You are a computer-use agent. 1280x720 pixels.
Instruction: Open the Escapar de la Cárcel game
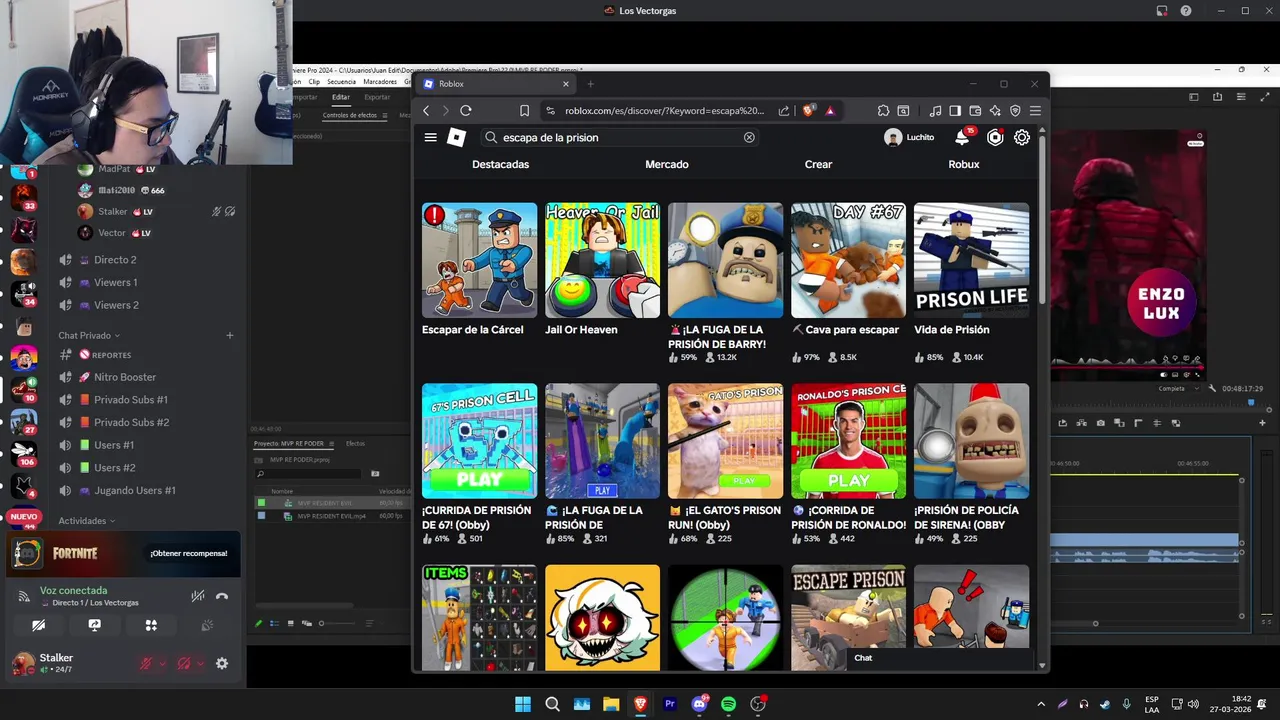click(x=479, y=270)
